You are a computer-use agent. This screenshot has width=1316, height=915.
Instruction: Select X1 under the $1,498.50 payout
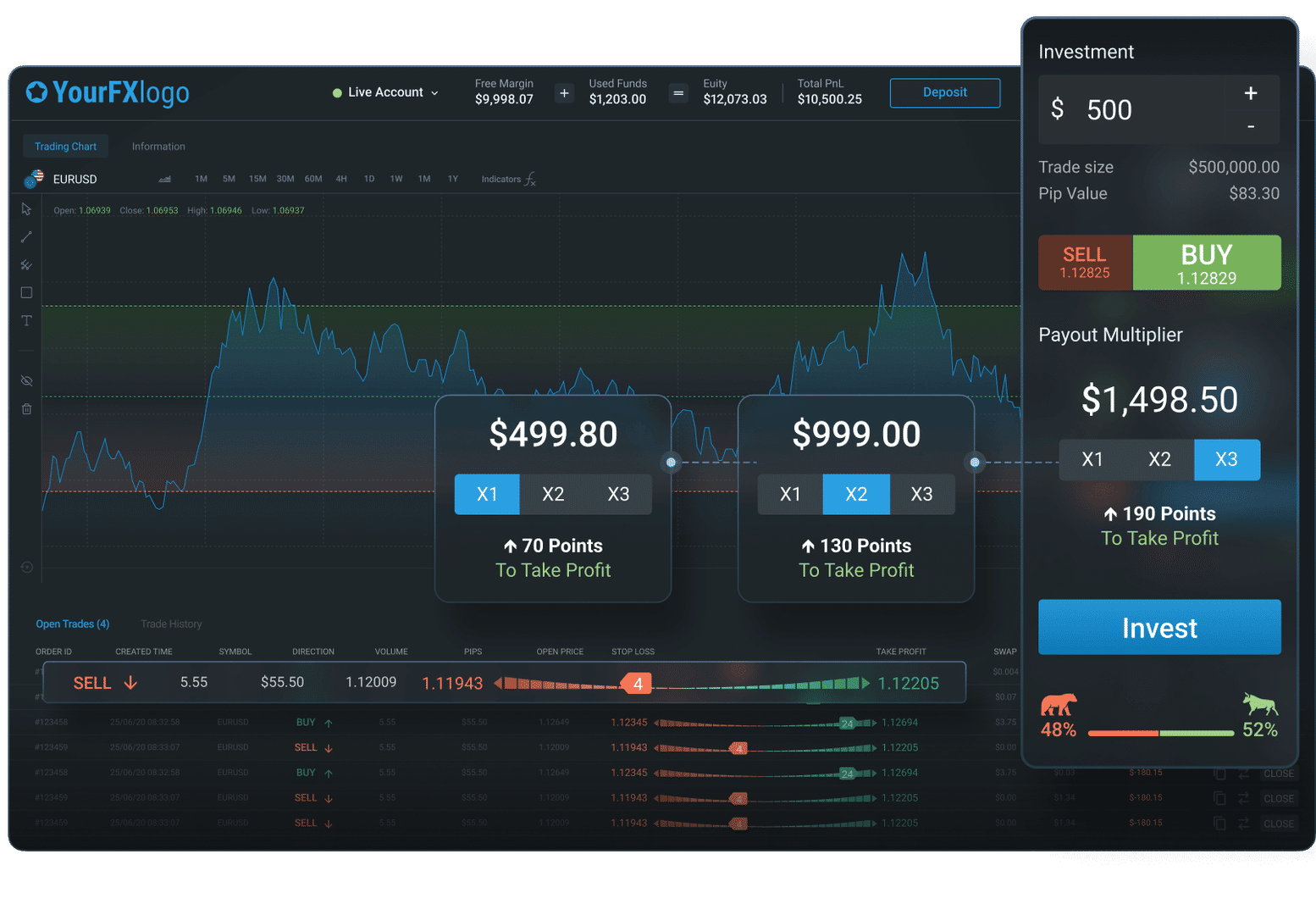pos(1092,459)
